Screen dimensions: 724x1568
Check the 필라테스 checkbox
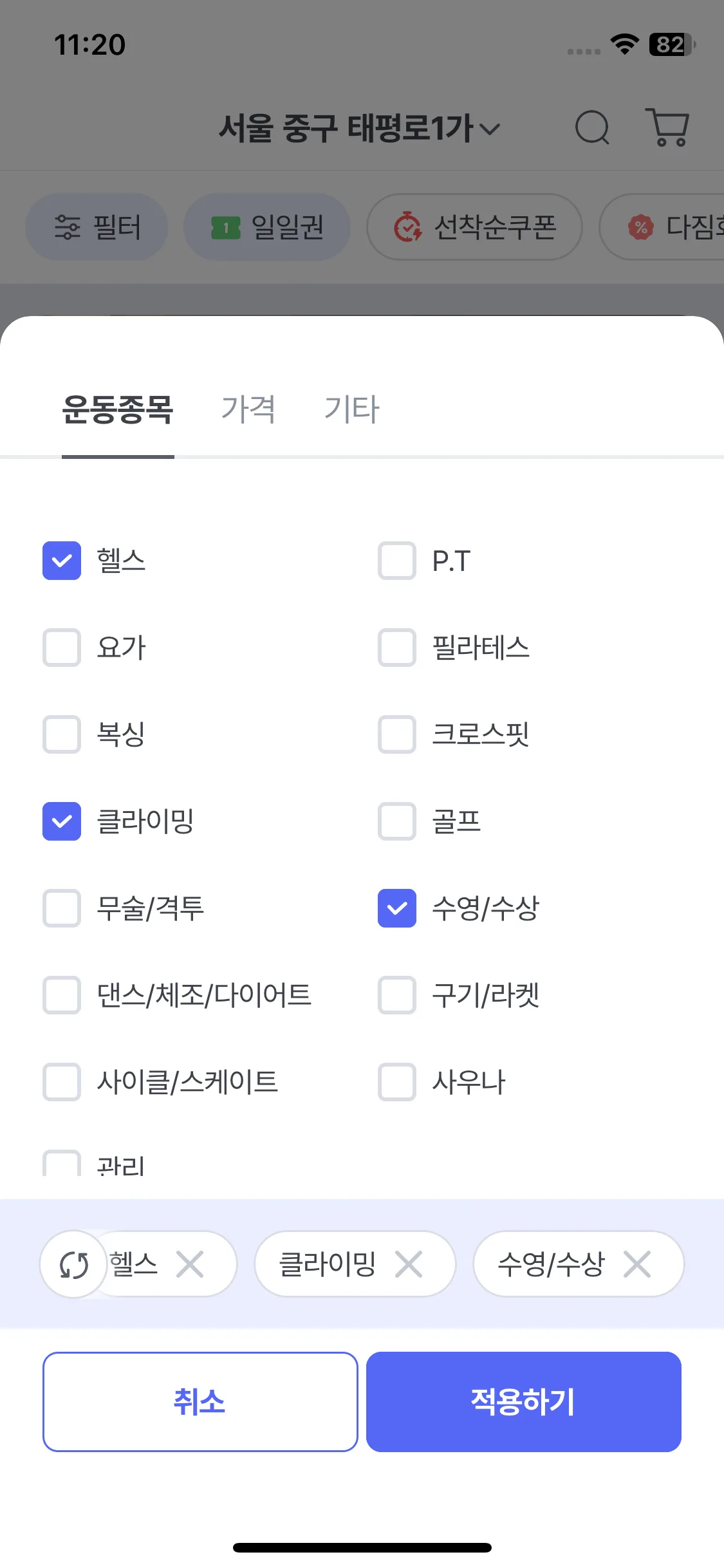pos(397,648)
